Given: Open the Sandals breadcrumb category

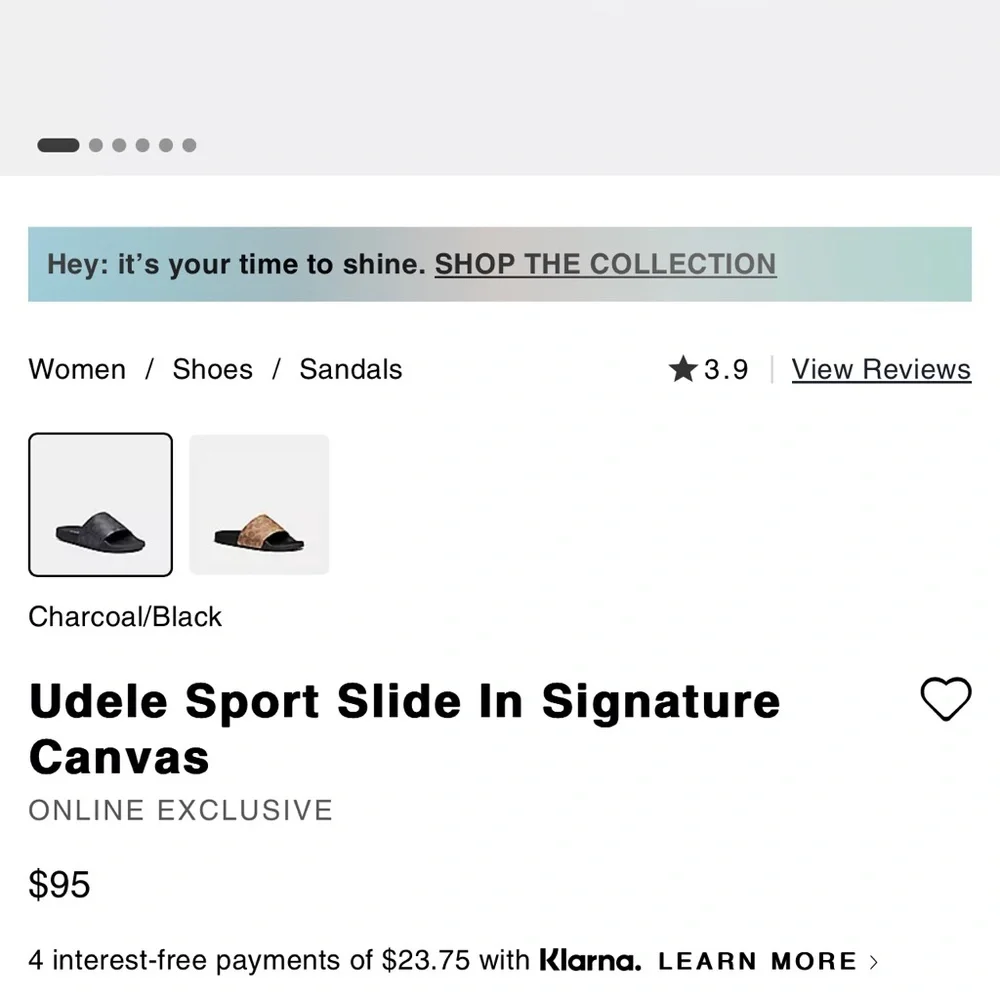Looking at the screenshot, I should coord(351,369).
